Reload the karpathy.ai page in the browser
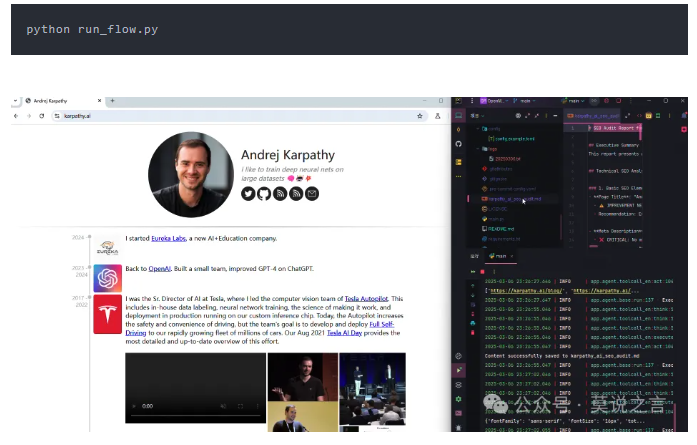Screen dimensions: 697x445 click(41, 116)
